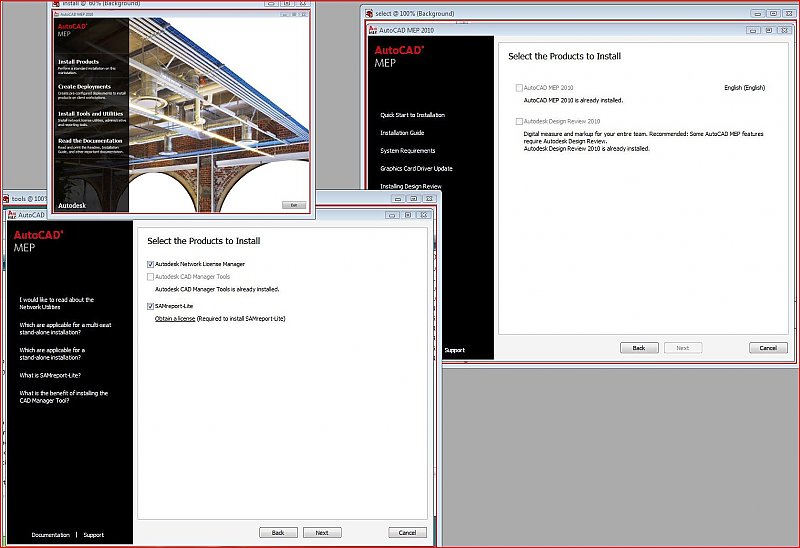Open Graphics Card Driver Update link
Screen dimensions: 800x548
pyautogui.click(x=416, y=168)
